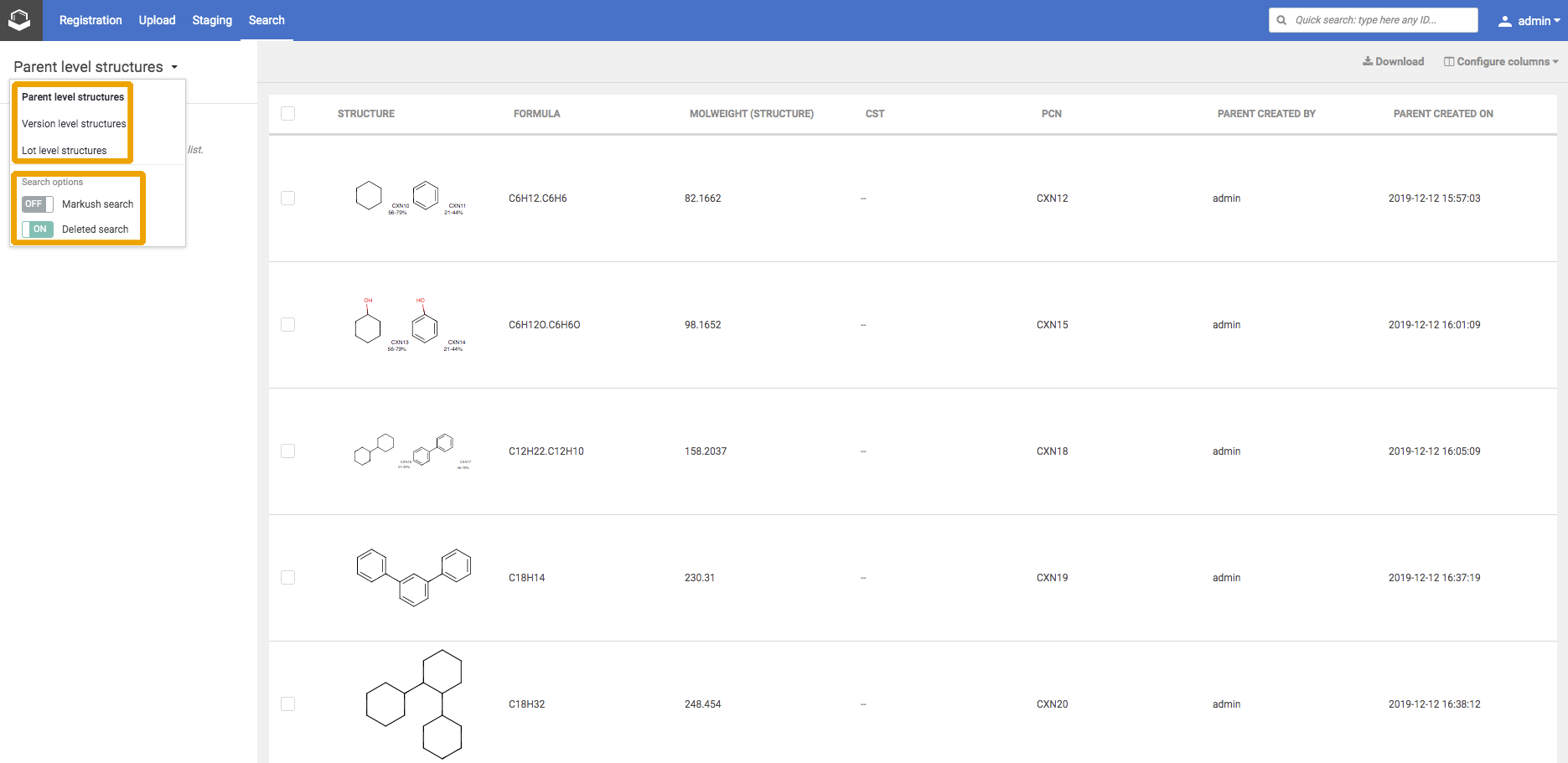Screen dimensions: 1568x763
Task: Click the admin user avatar icon
Action: click(1504, 20)
